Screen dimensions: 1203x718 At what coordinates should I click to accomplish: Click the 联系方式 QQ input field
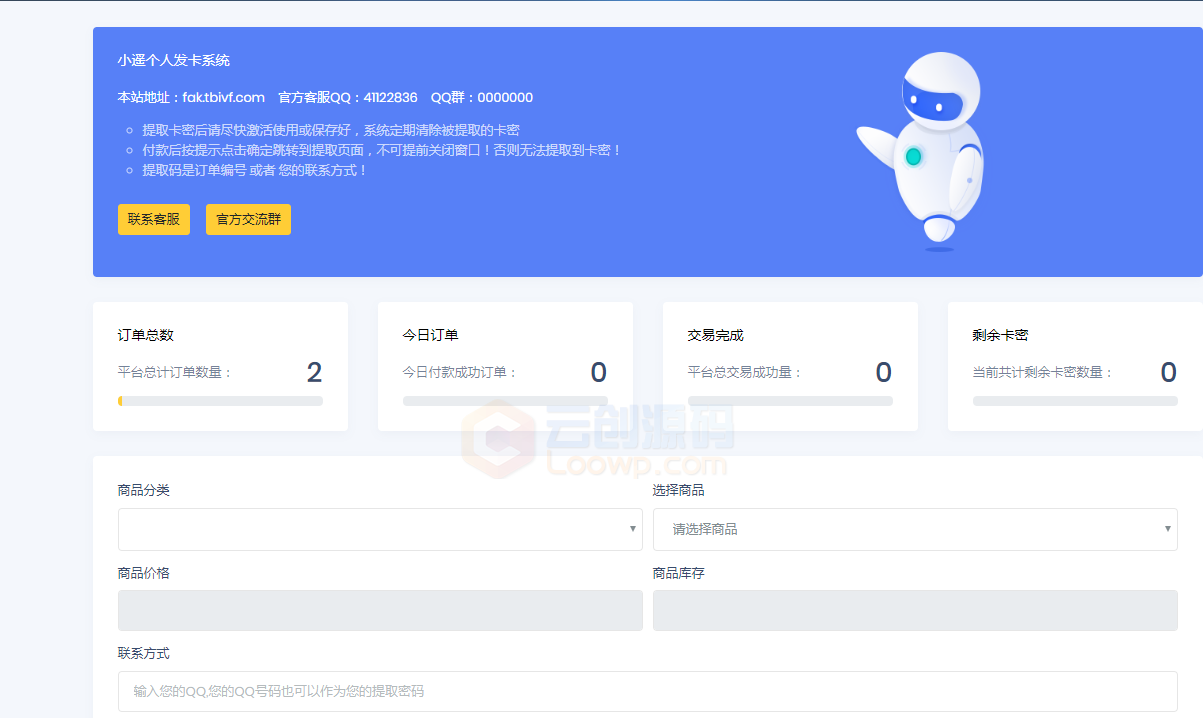pyautogui.click(x=648, y=691)
